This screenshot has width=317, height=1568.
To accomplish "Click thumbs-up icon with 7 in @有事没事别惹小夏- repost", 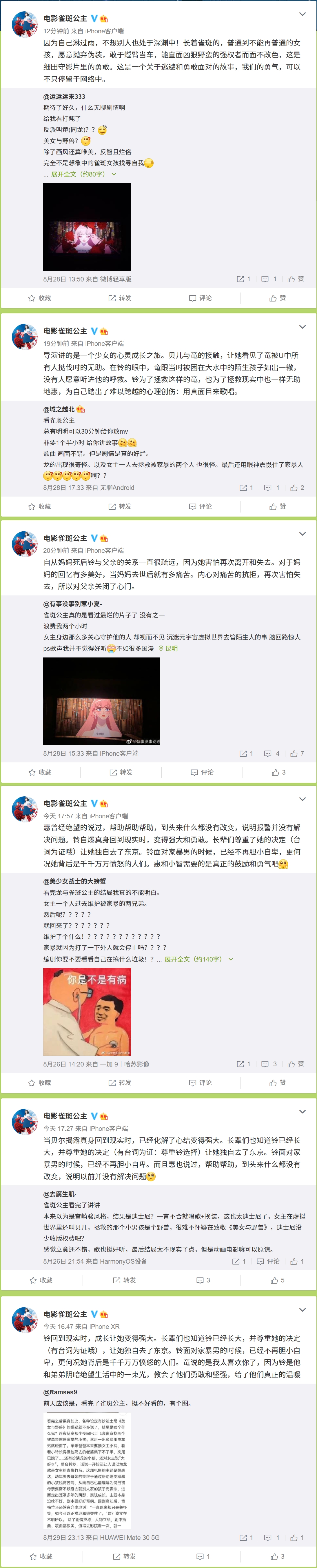I will [297, 754].
